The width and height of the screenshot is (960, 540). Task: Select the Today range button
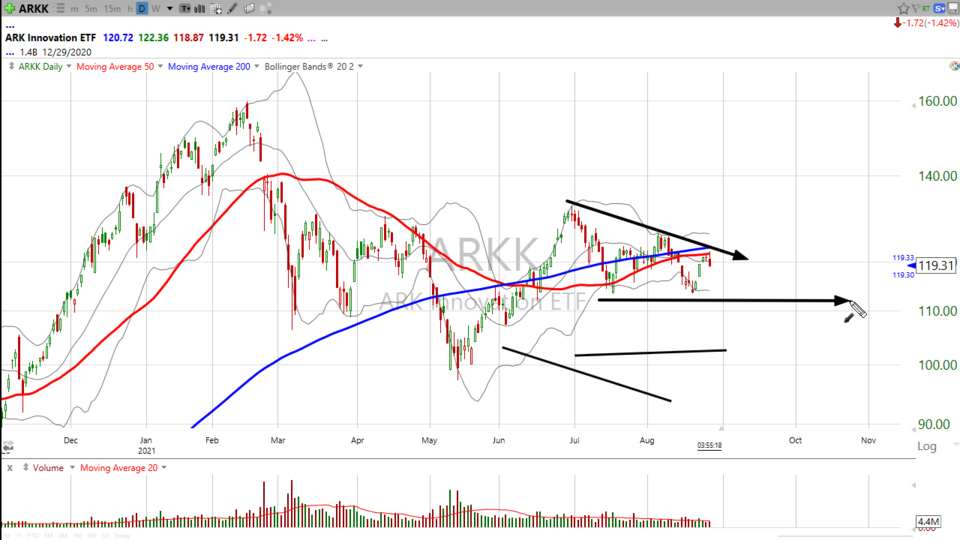(x=122, y=536)
